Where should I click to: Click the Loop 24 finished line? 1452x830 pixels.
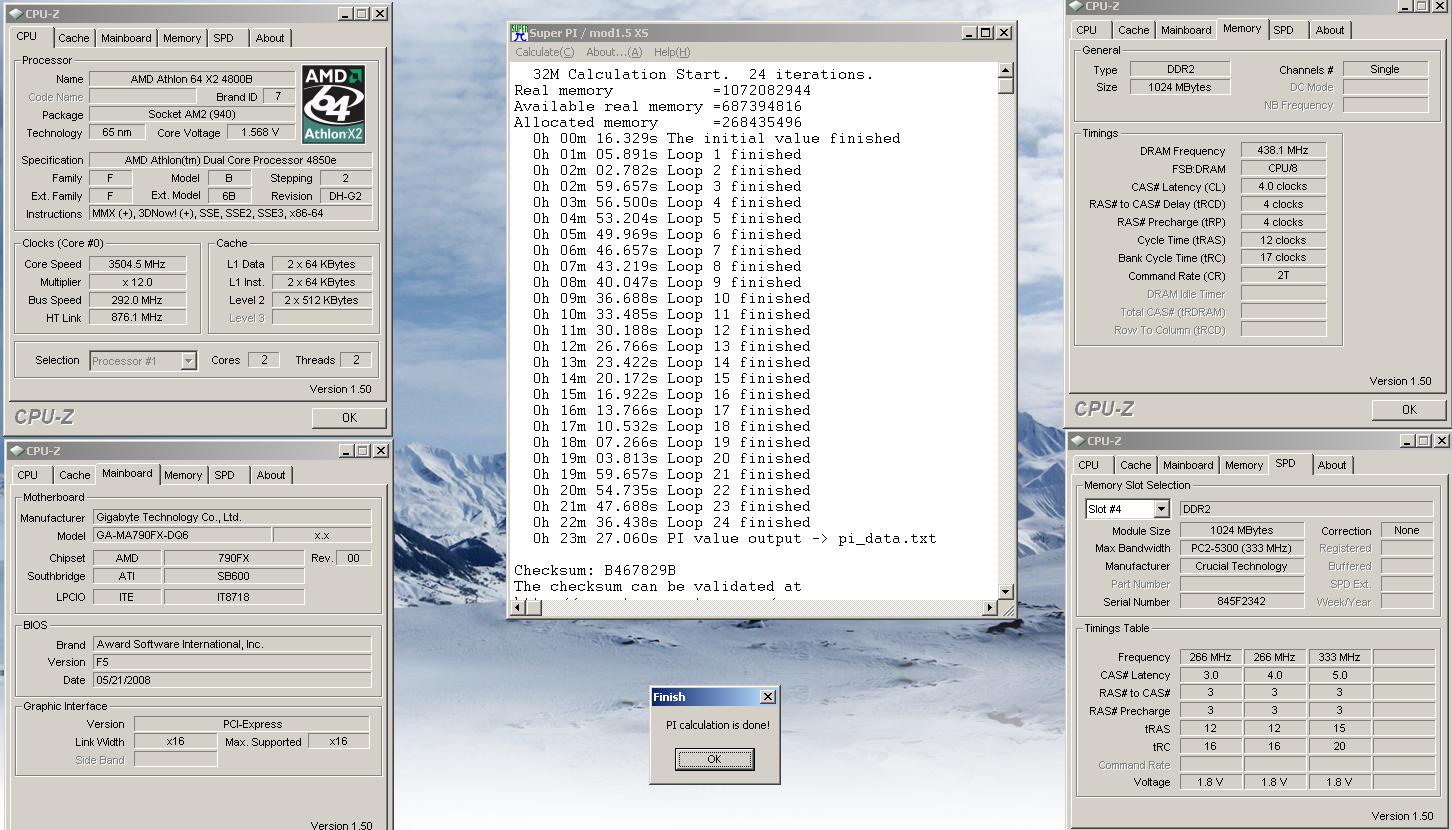(x=672, y=522)
